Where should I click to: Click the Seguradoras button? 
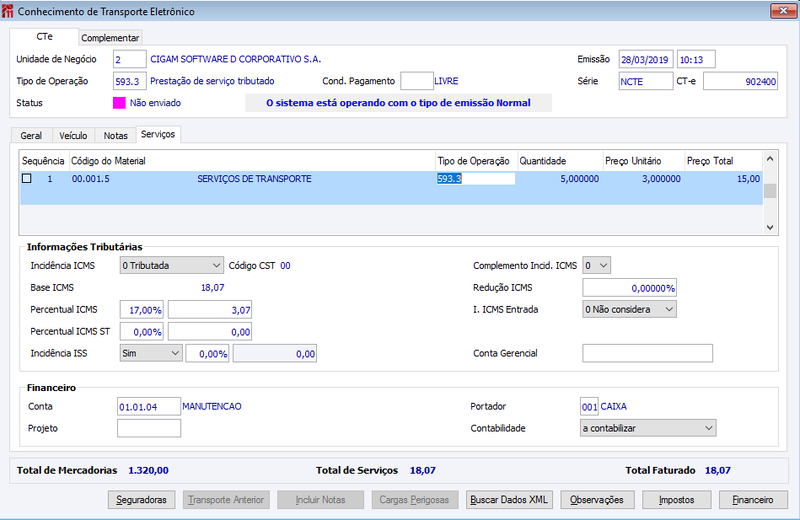141,500
